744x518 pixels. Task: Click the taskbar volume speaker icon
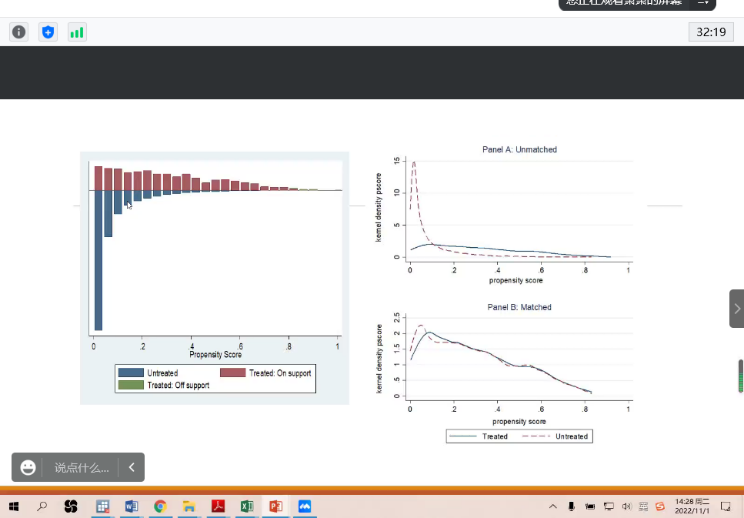click(626, 506)
